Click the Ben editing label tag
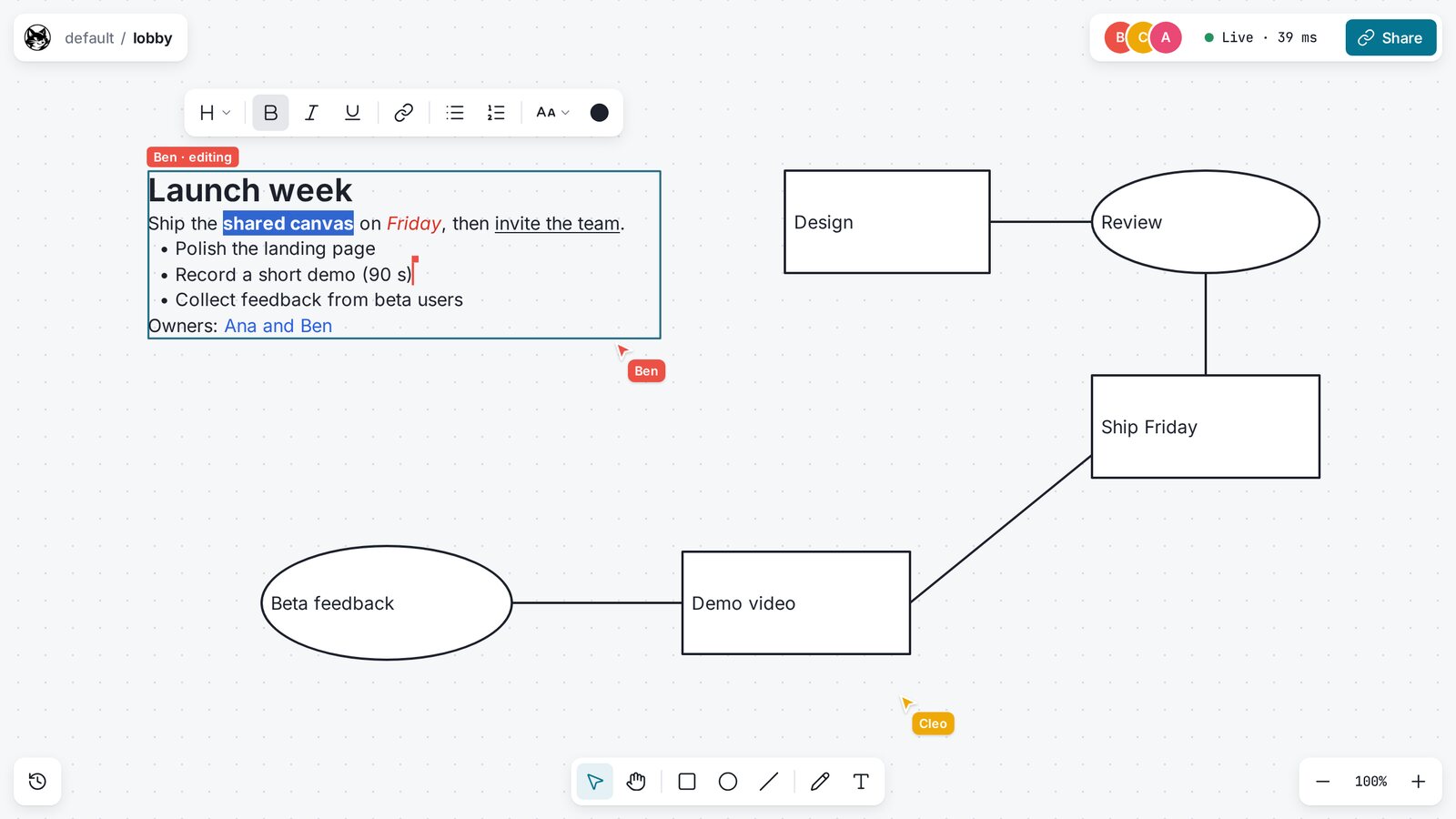This screenshot has width=1456, height=819. (192, 157)
